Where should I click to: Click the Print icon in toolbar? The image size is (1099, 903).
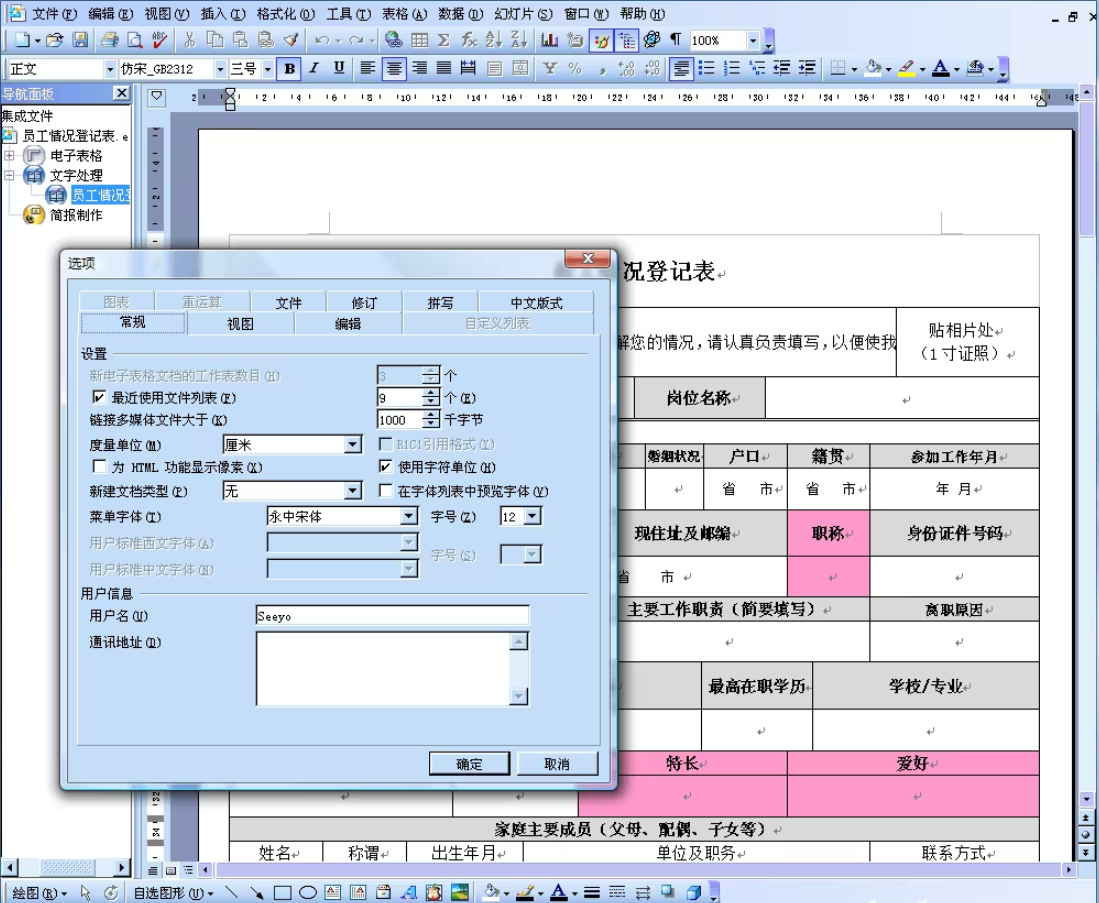[109, 40]
